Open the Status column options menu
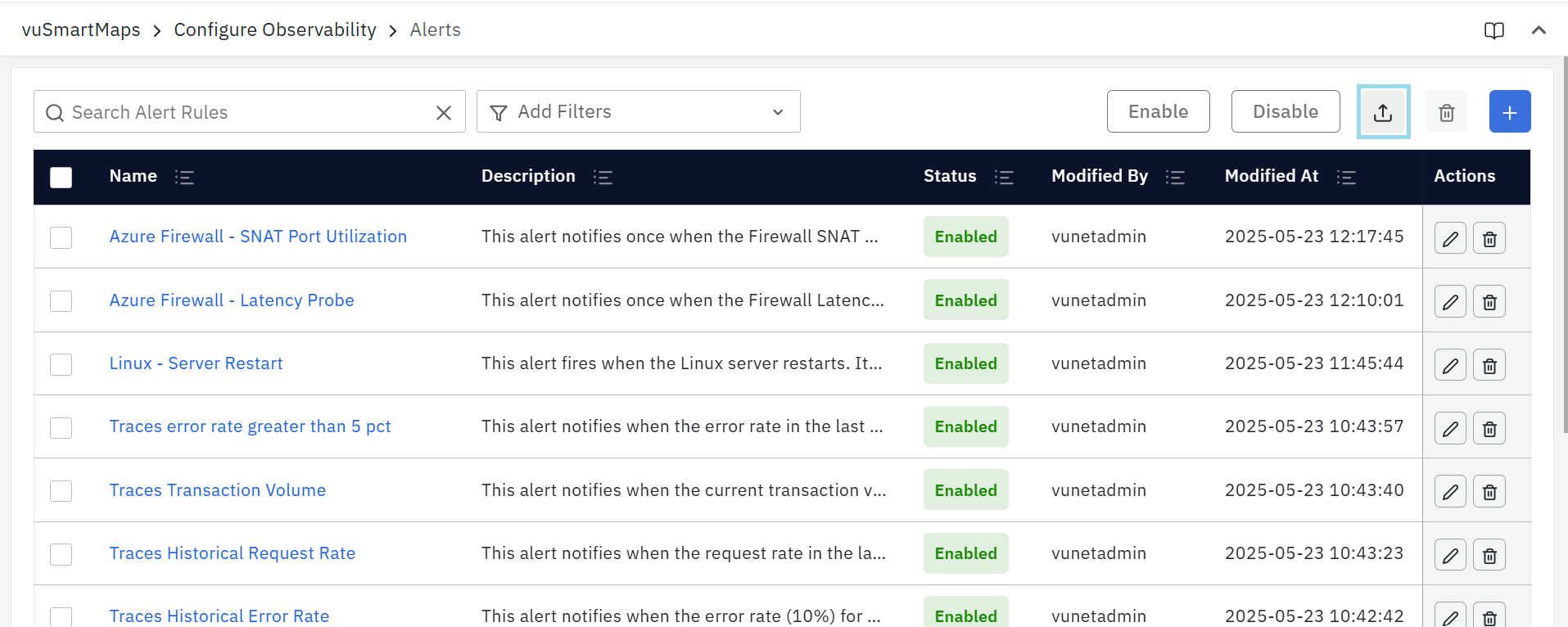 pyautogui.click(x=1004, y=177)
